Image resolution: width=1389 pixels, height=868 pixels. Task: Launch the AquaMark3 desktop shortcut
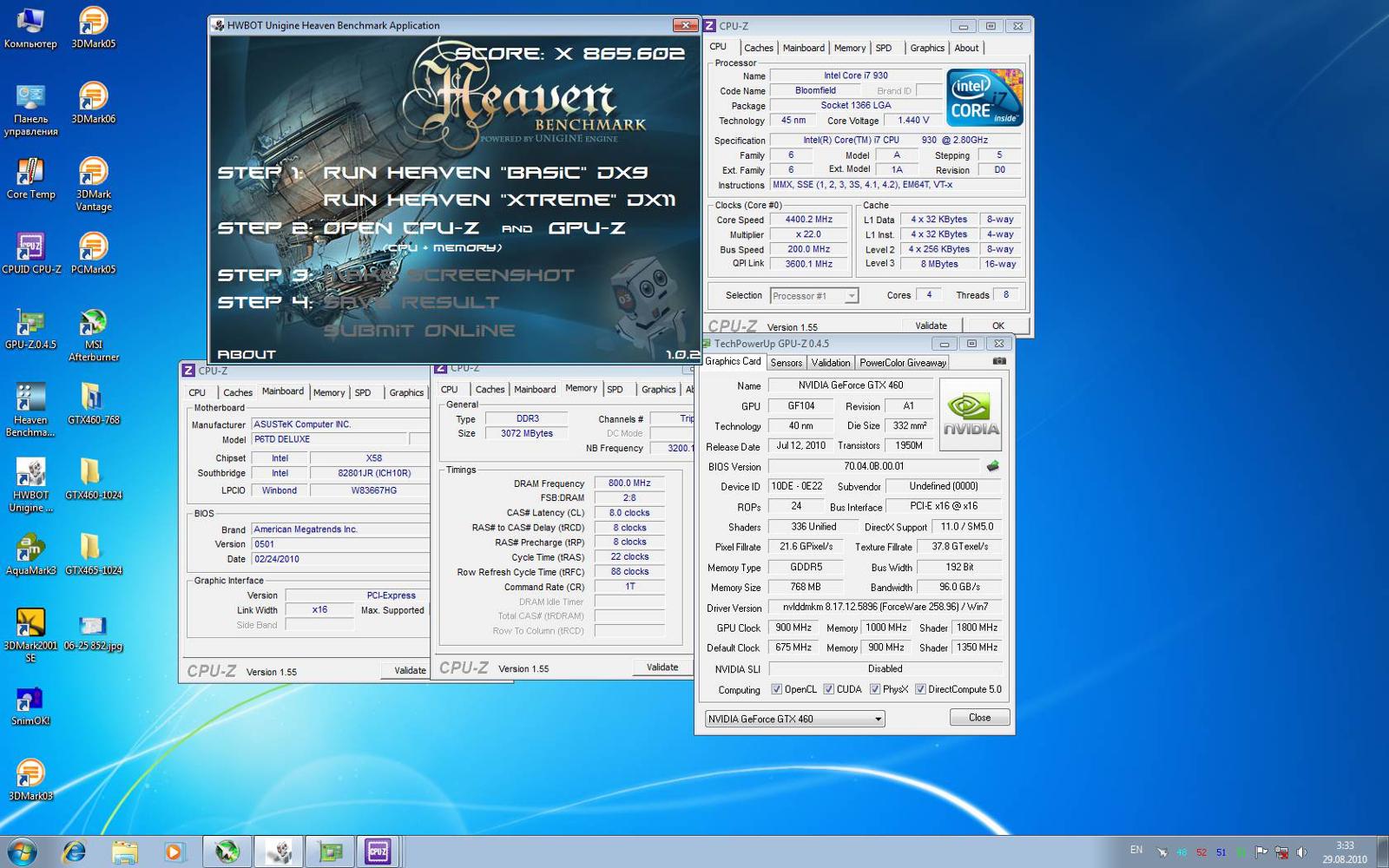[30, 556]
